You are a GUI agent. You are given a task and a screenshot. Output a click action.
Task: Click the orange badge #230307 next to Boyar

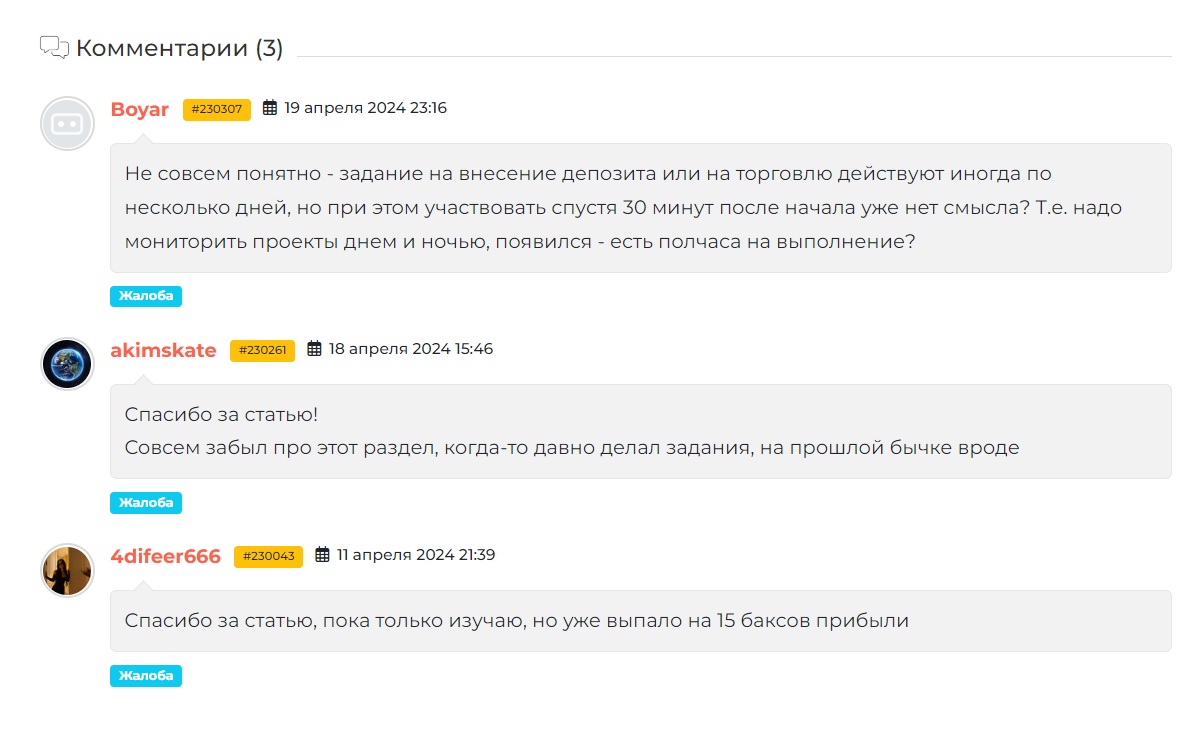pos(216,110)
